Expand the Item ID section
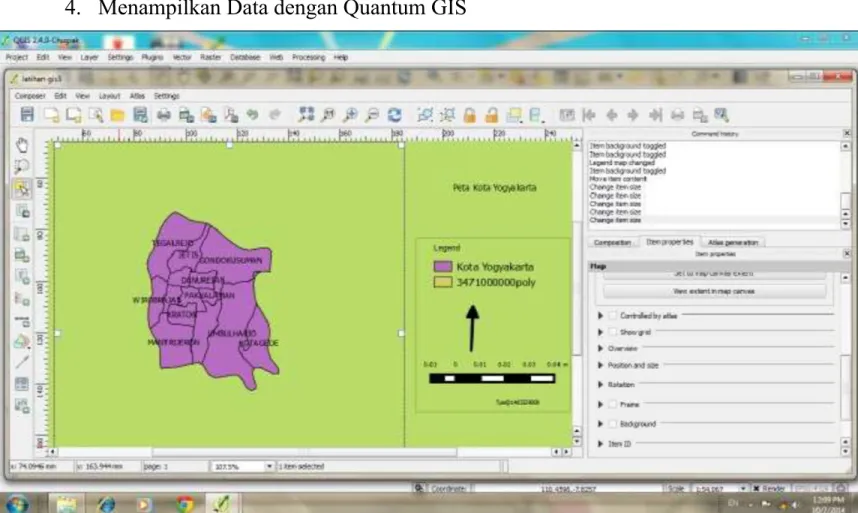Screen dimensions: 858x513 (600, 444)
